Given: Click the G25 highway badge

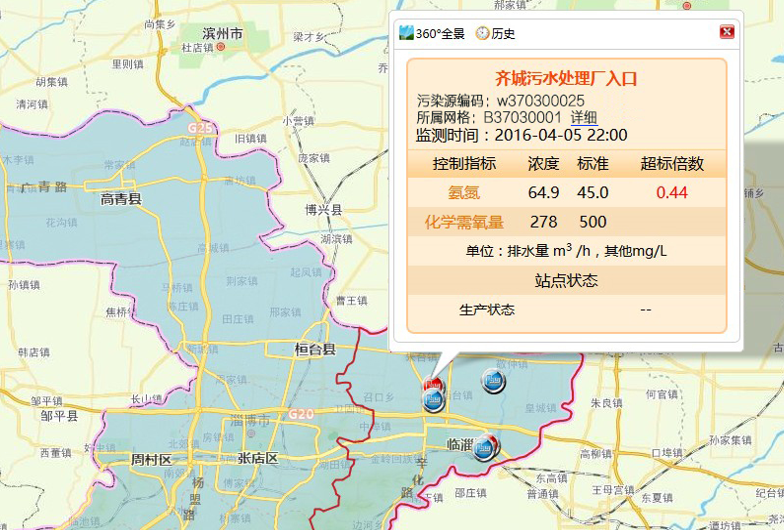Looking at the screenshot, I should coord(200,128).
